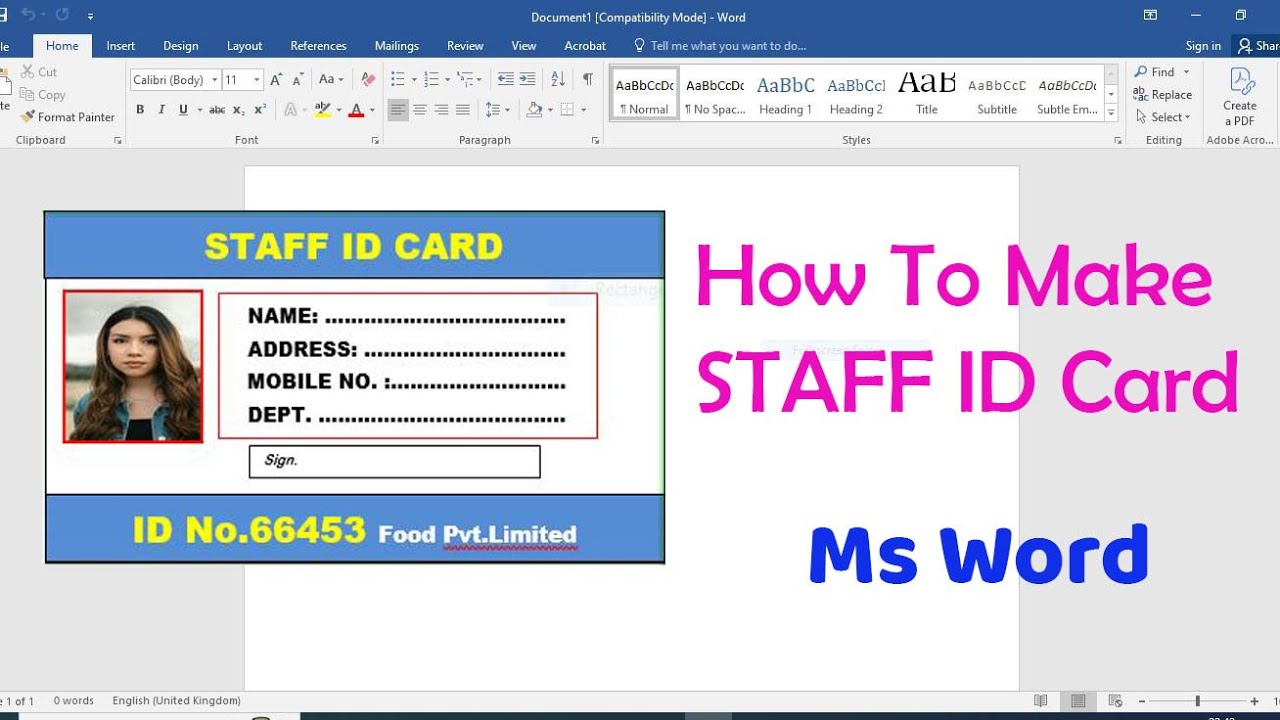Switch to Read Mode view icon
The height and width of the screenshot is (720, 1280).
point(1041,701)
